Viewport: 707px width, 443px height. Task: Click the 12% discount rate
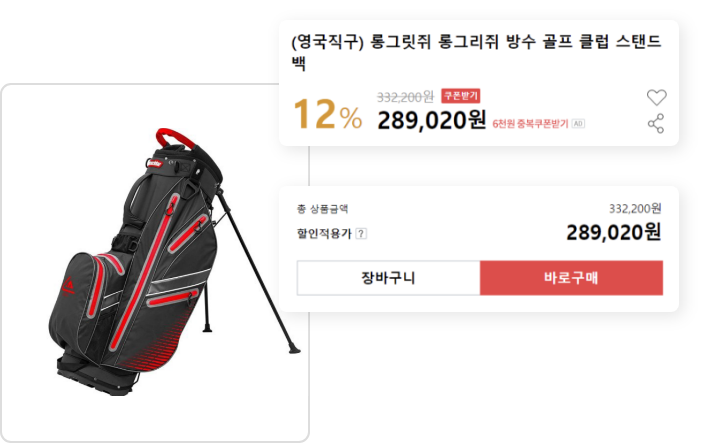coord(328,115)
